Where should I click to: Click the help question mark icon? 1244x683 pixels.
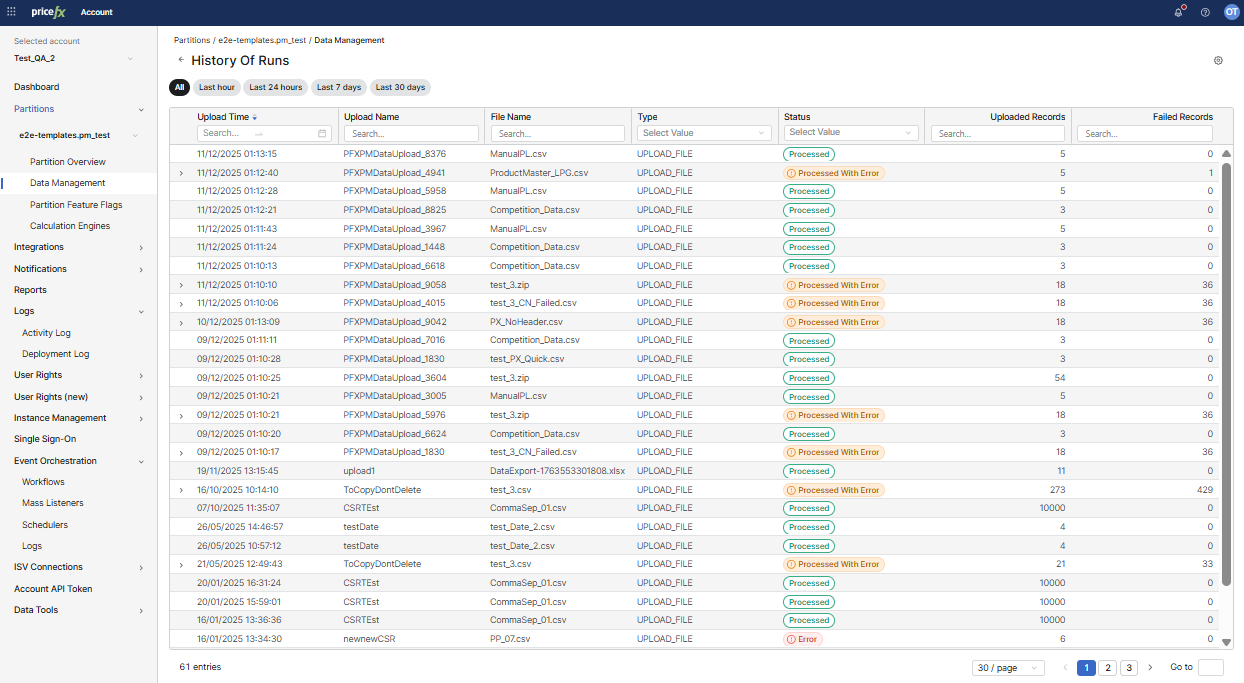tap(1205, 12)
